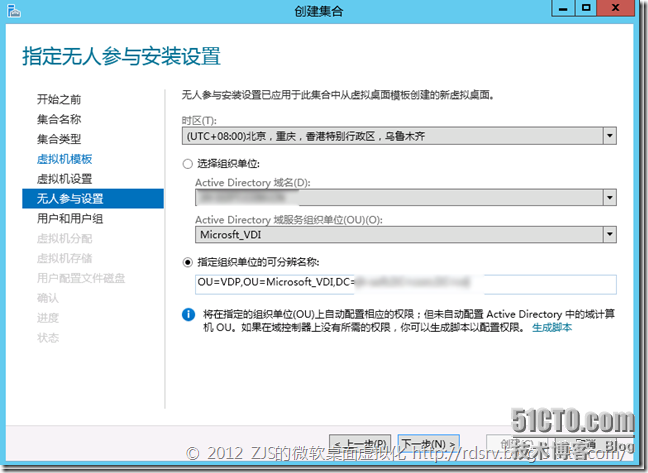Click the blue information icon
The width and height of the screenshot is (648, 473).
(188, 315)
